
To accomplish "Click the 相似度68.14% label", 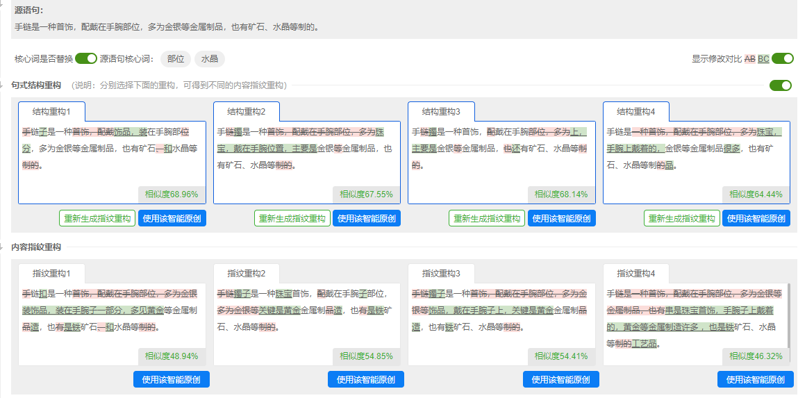I will [561, 194].
